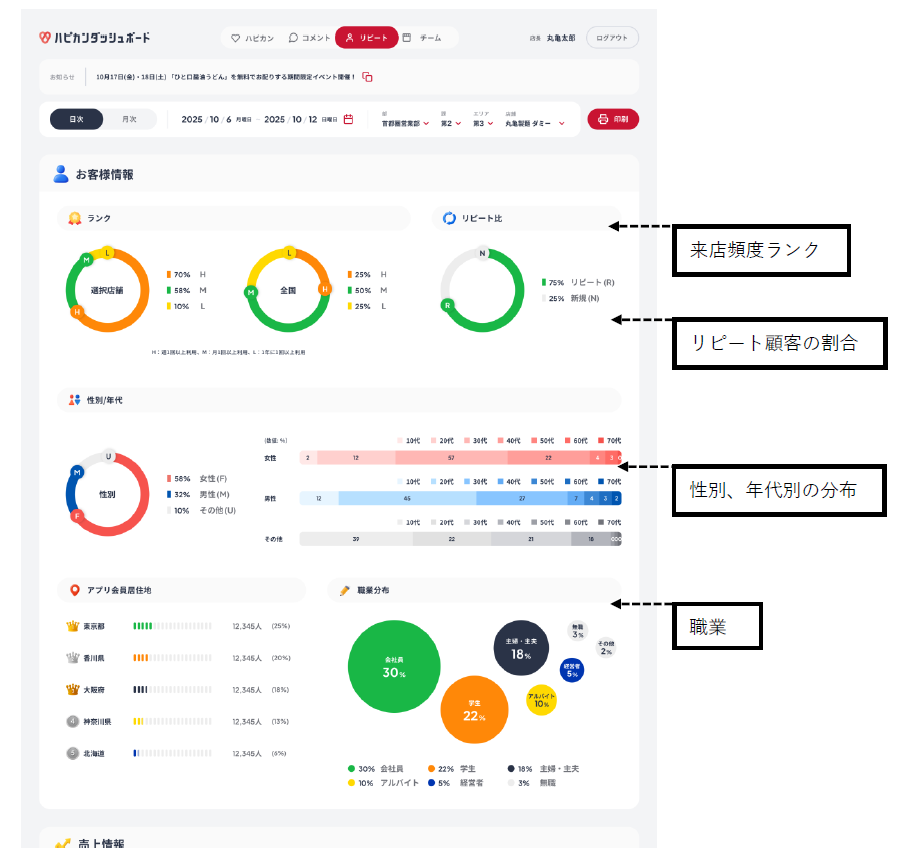The width and height of the screenshot is (908, 863).
Task: Click the アプリ会員居住地 map pin icon
Action: point(74,590)
